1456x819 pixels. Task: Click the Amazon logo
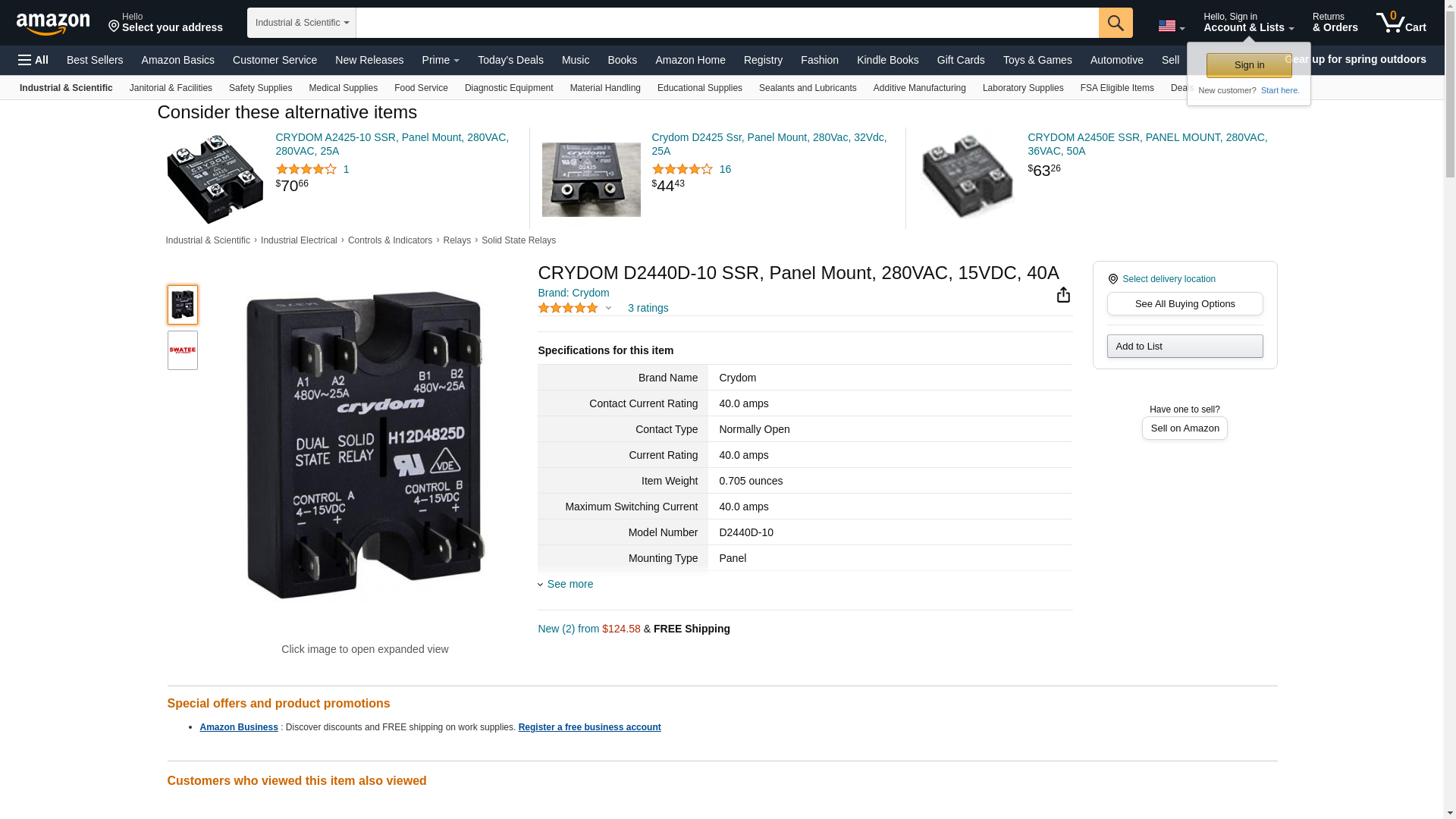coord(53,24)
